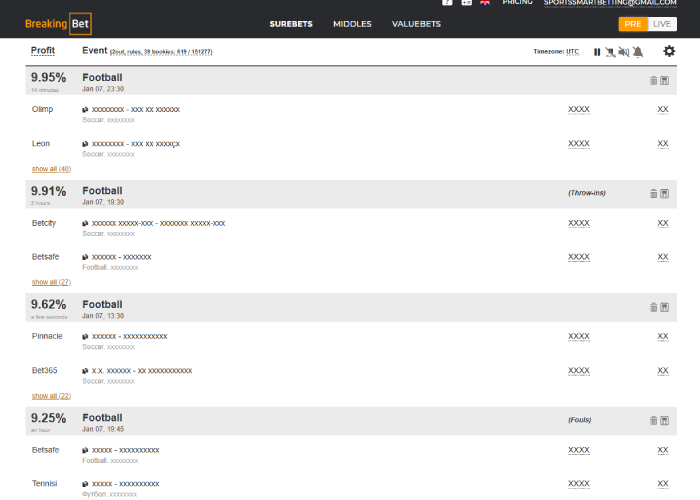Open the SUREBETS tab
700x500 pixels.
(291, 24)
